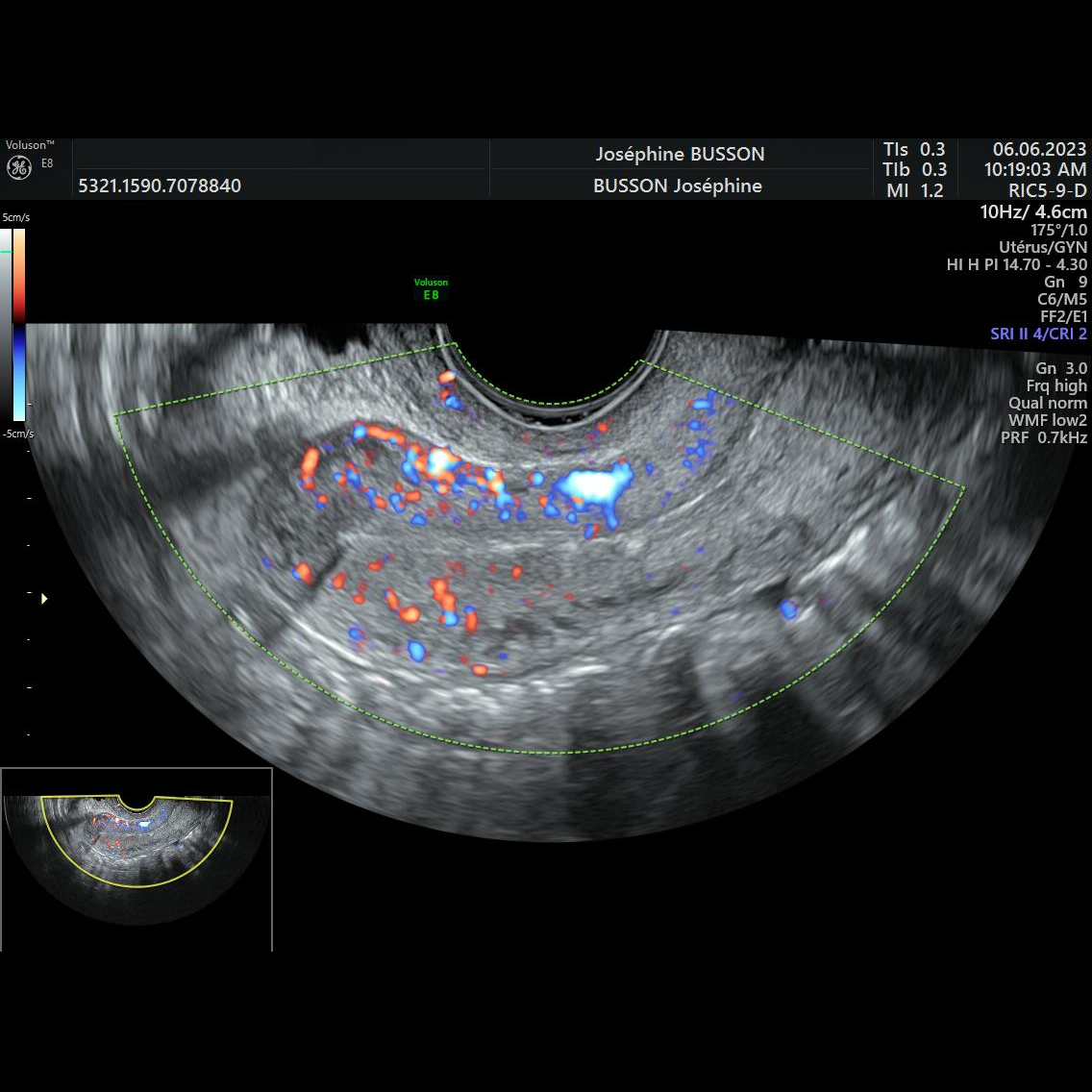Click the green baseline marker on grayscale bar
This screenshot has width=1092, height=1092.
(x=6, y=252)
